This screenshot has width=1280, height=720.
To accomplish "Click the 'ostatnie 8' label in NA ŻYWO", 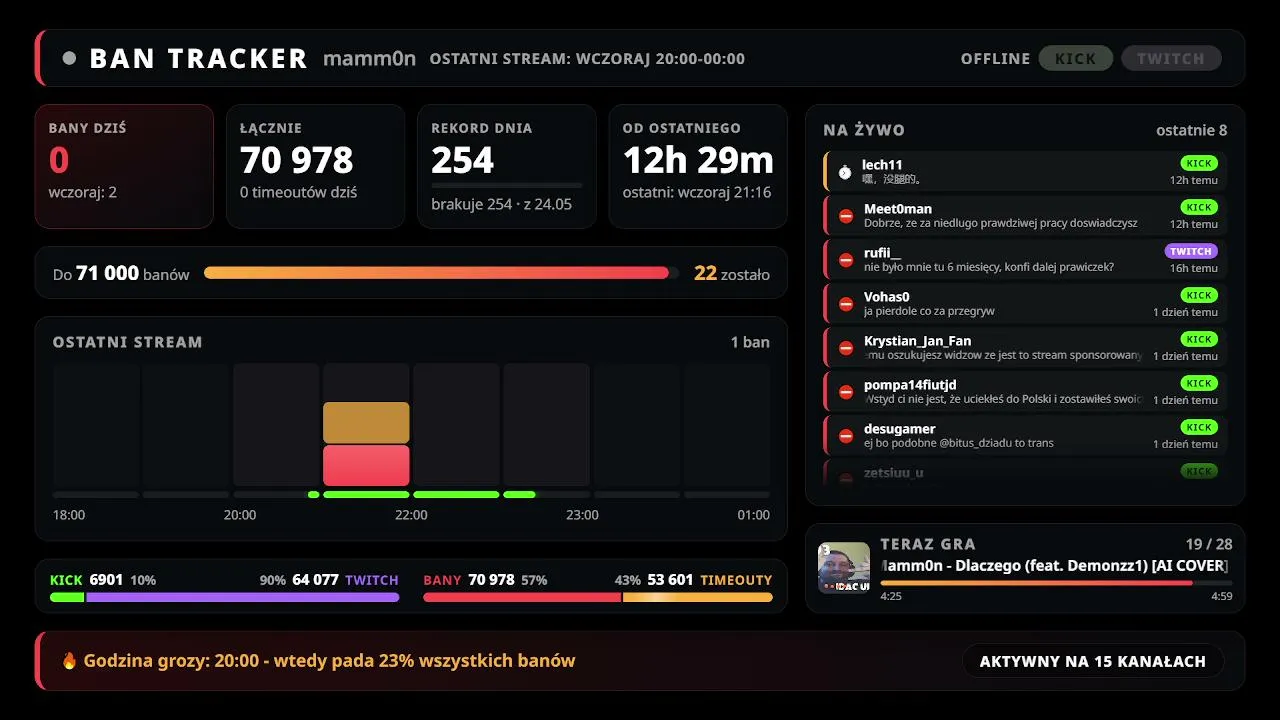I will pos(1191,130).
